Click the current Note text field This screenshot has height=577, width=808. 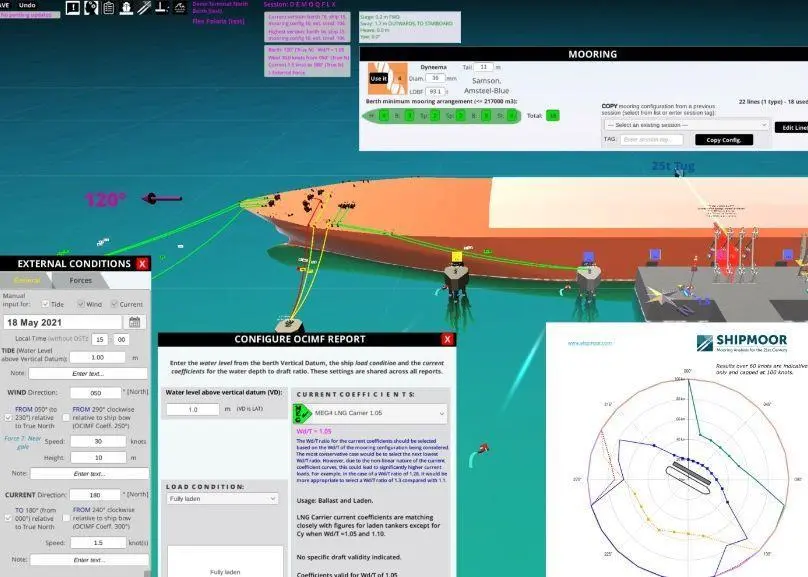point(89,559)
